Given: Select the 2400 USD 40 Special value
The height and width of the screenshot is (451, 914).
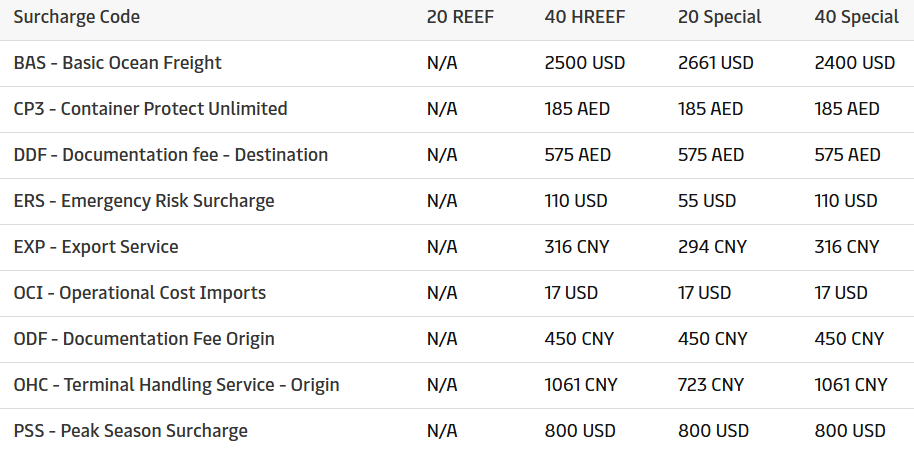Looking at the screenshot, I should pyautogui.click(x=855, y=63).
